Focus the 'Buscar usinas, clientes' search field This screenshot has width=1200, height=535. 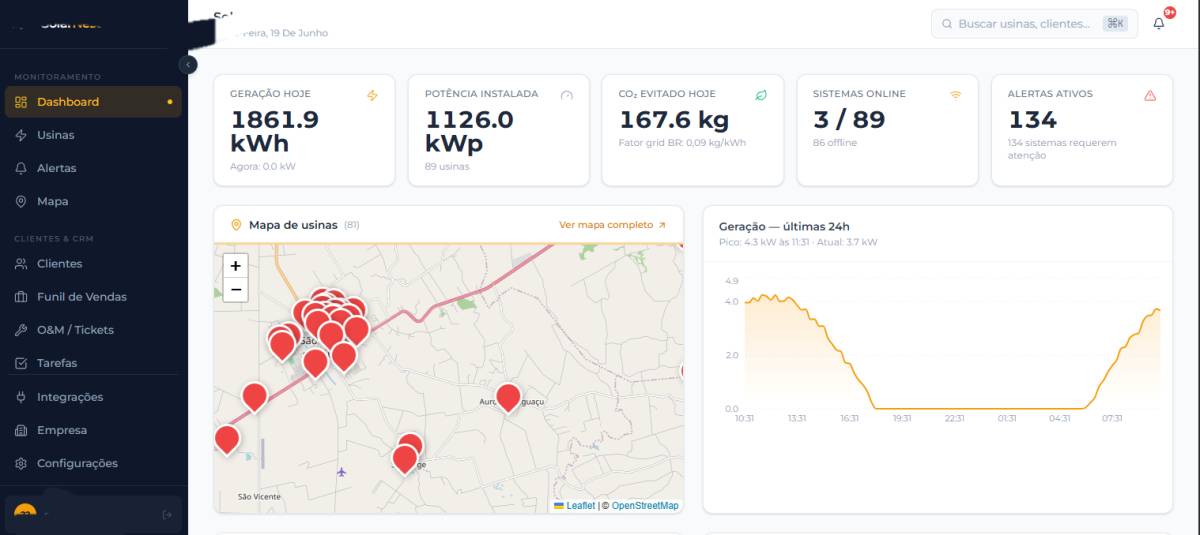pyautogui.click(x=1034, y=23)
